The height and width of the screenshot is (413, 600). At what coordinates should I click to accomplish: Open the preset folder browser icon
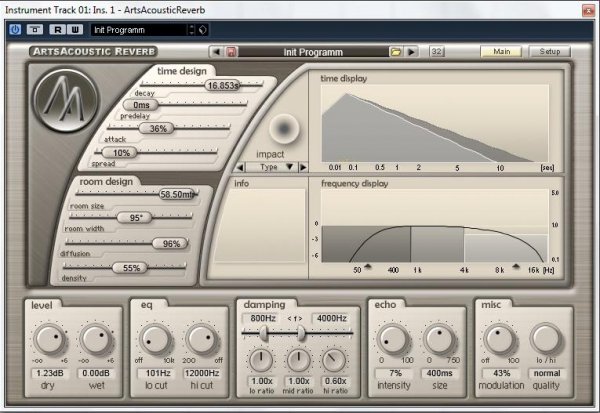click(x=395, y=52)
